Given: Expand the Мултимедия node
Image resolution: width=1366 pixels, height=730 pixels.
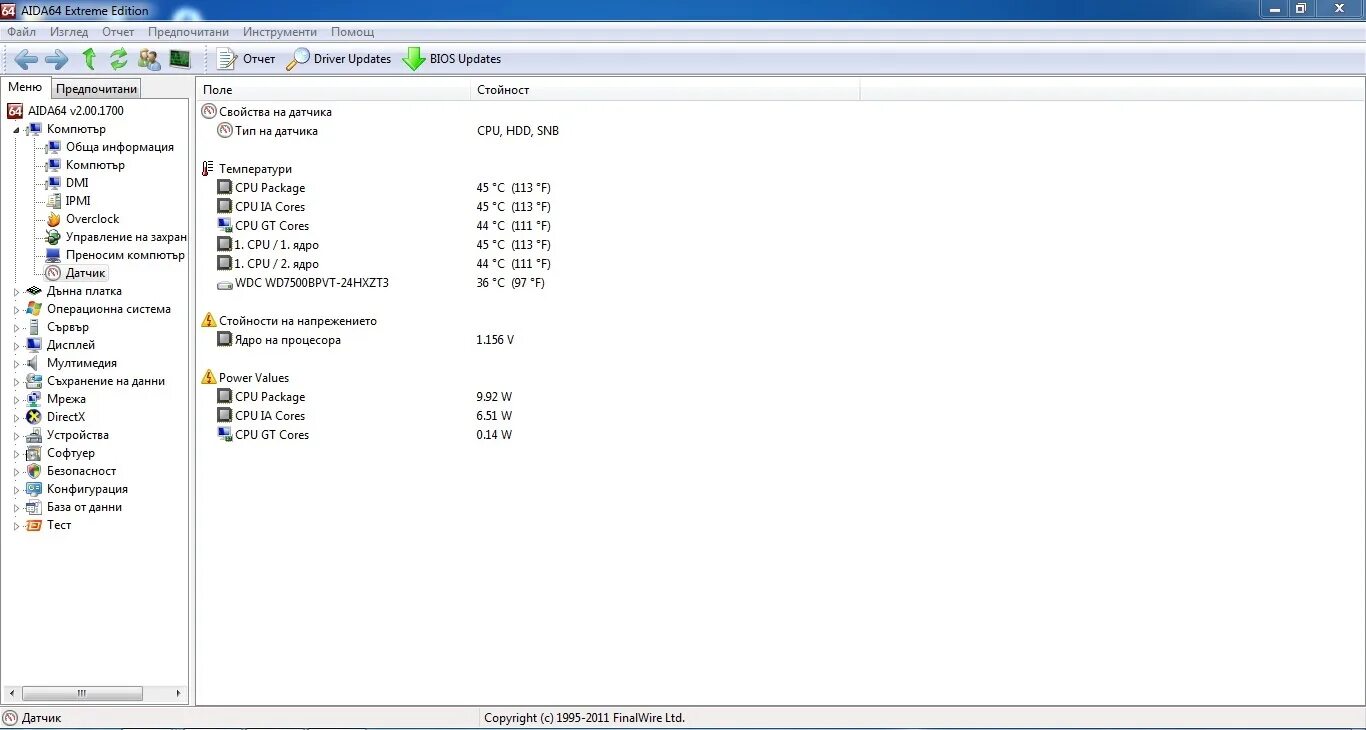Looking at the screenshot, I should click(16, 364).
